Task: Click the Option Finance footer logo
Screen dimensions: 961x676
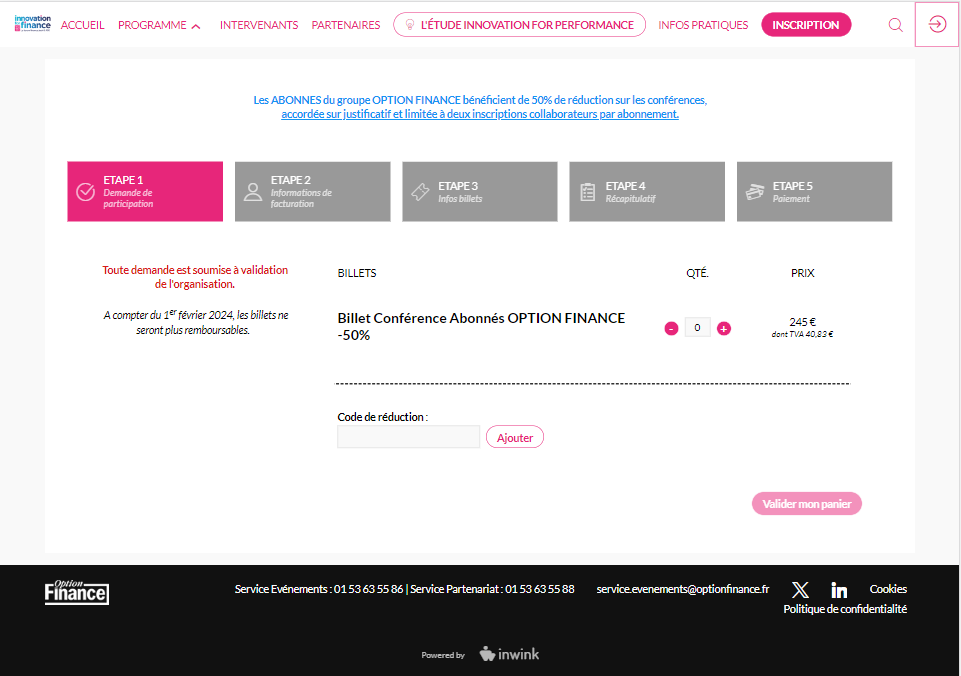Action: [x=77, y=592]
